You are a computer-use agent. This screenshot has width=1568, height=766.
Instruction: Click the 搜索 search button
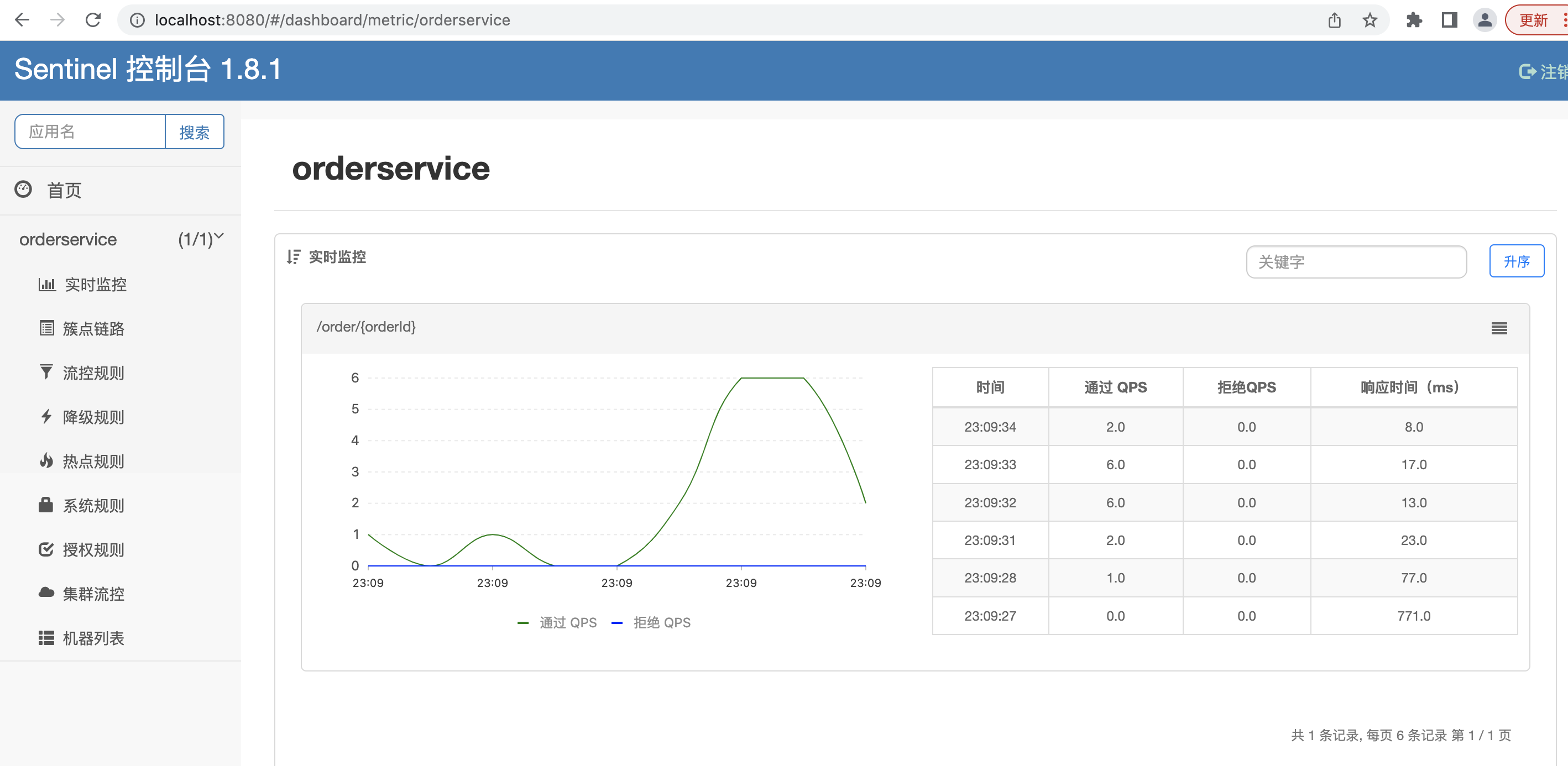tap(194, 132)
